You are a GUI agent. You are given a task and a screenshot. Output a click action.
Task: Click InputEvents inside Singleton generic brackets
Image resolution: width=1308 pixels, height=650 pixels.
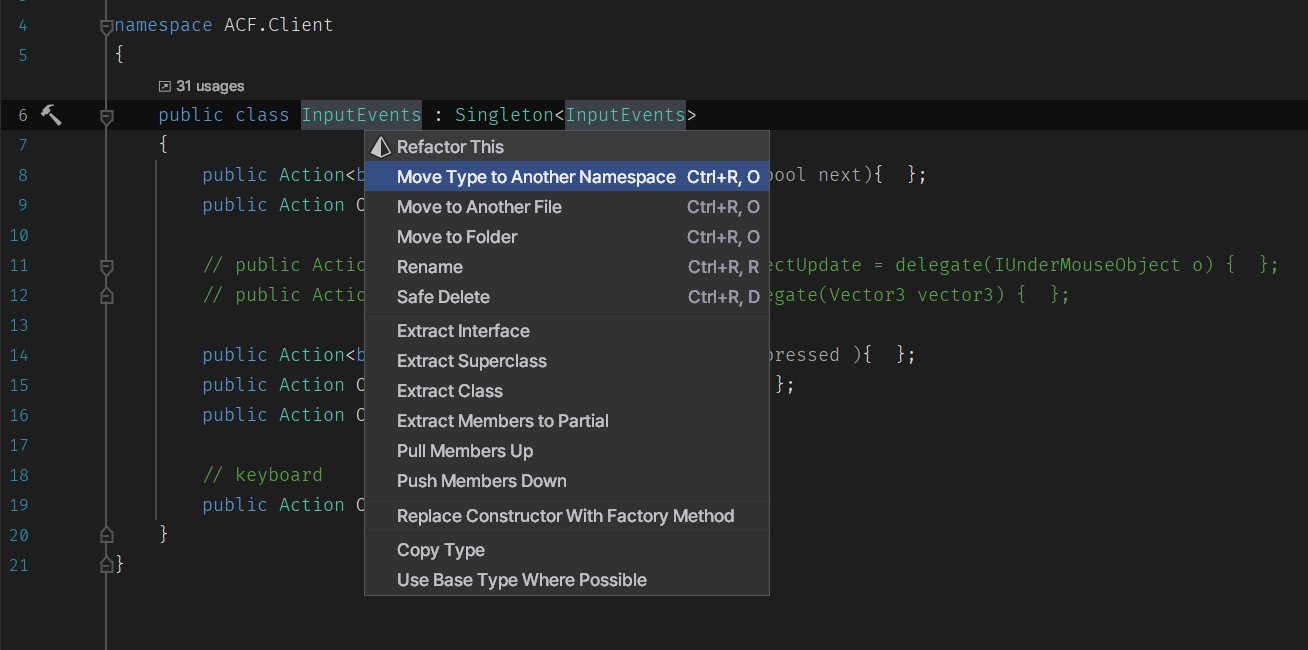[625, 115]
